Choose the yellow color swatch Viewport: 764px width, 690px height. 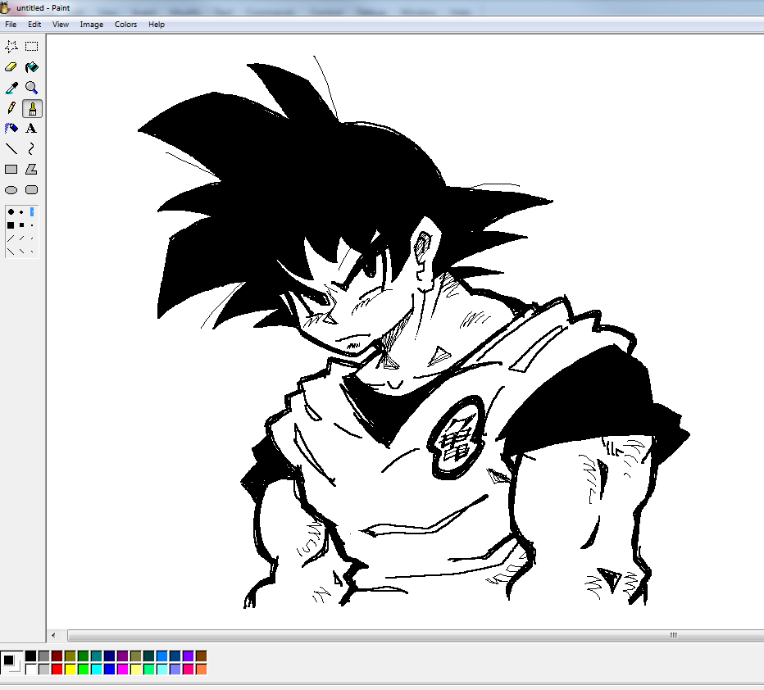click(x=70, y=669)
